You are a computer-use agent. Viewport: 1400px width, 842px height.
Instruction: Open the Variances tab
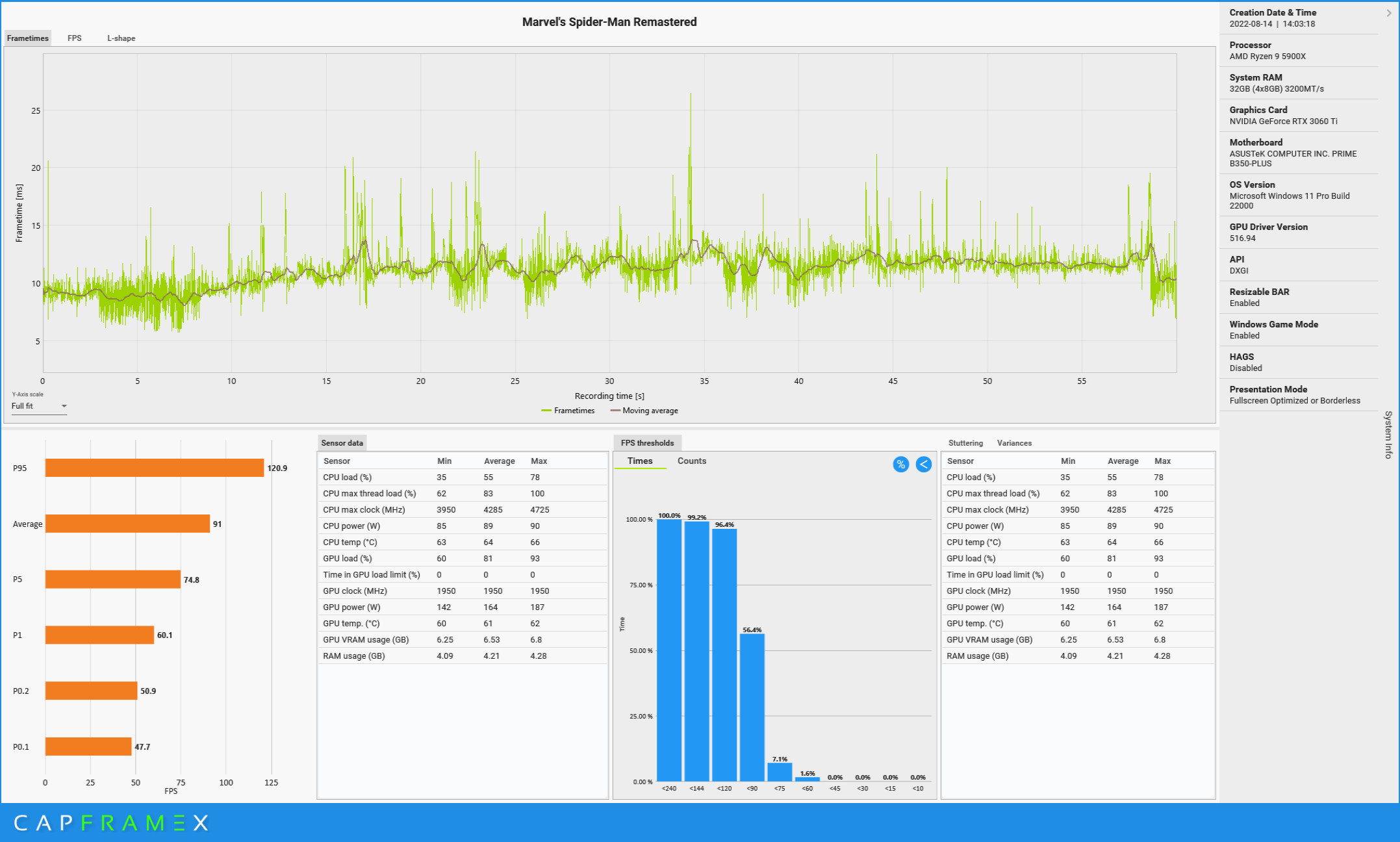pyautogui.click(x=1014, y=443)
